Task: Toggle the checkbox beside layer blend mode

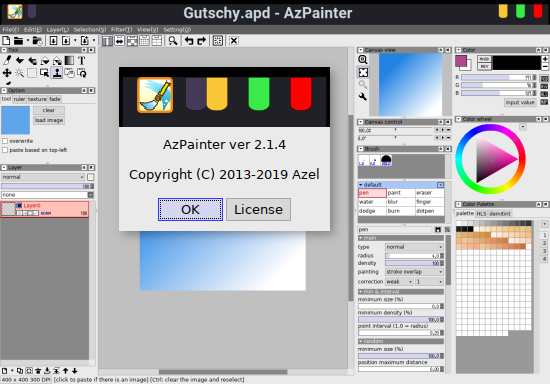Action: 90,177
